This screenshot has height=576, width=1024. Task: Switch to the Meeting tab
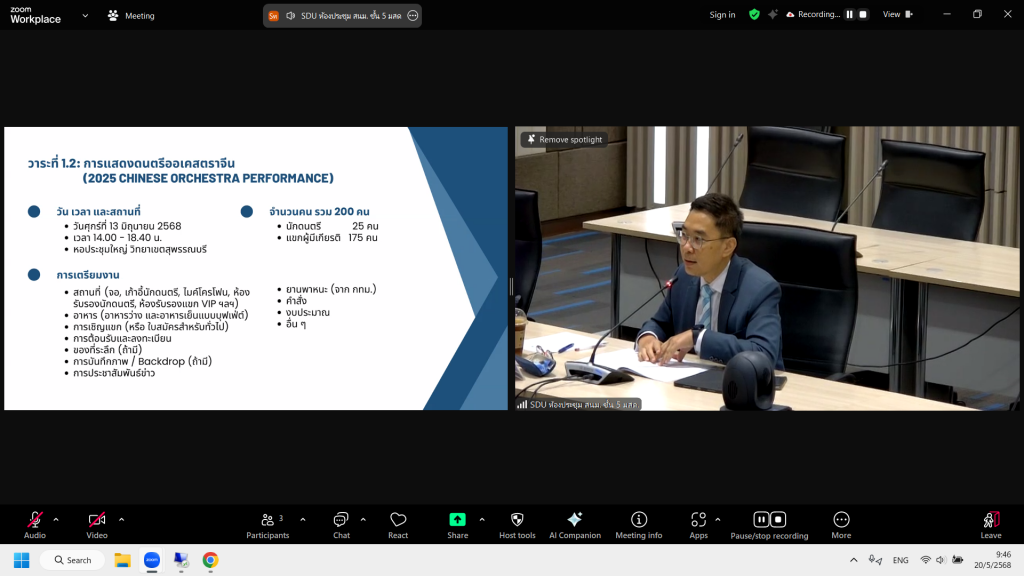pos(131,16)
